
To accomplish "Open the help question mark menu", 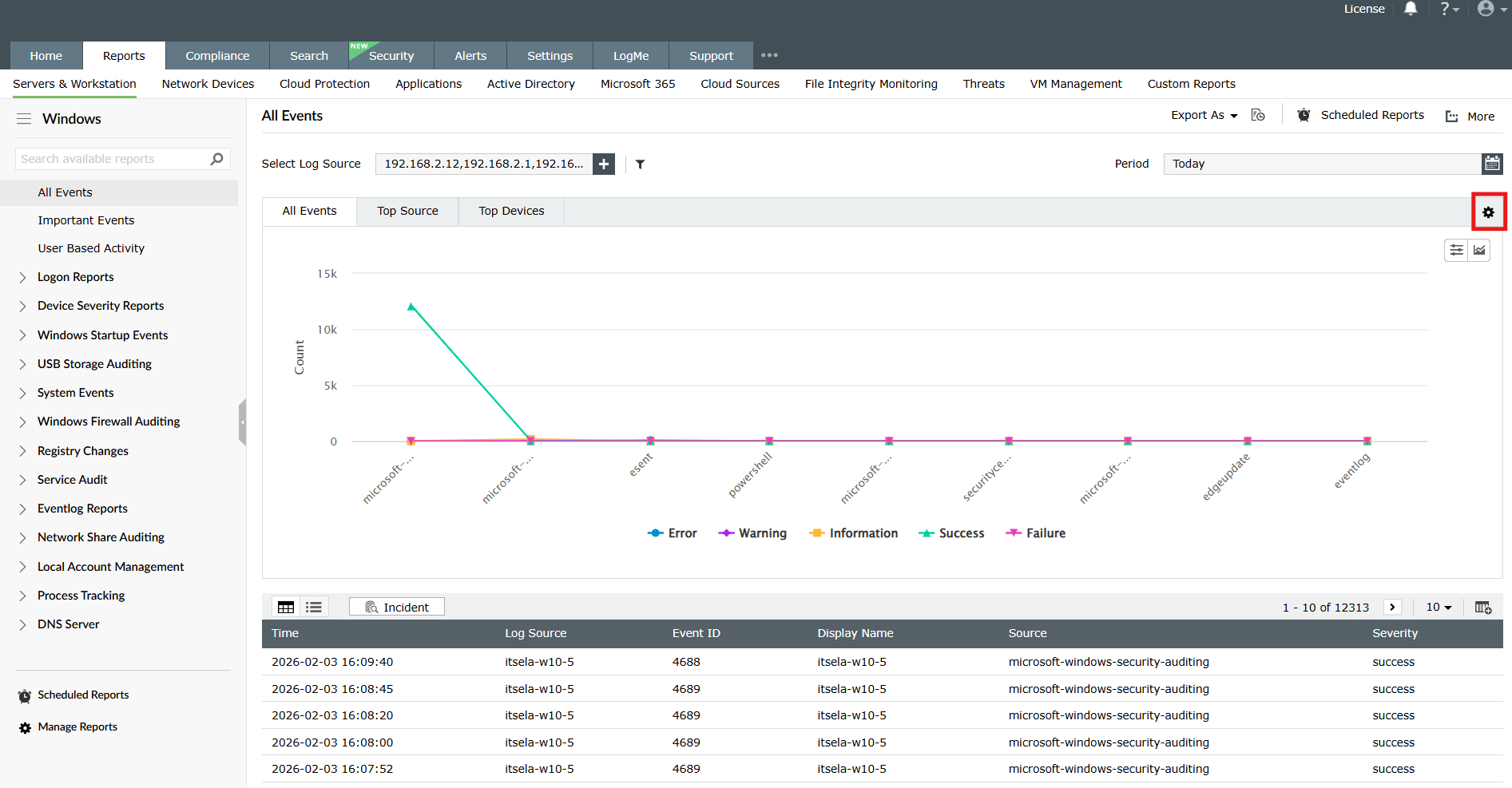I will click(x=1449, y=9).
